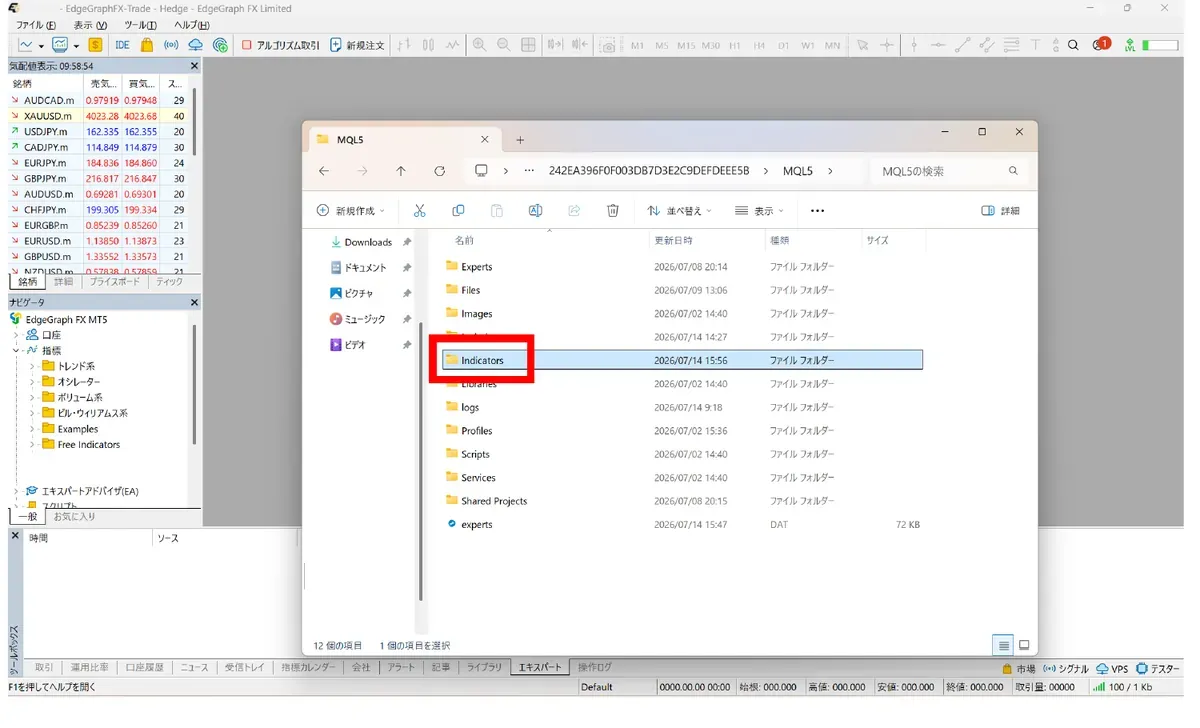Click the toolbar search magnifier icon
Screen dimensions: 1200x728
click(1073, 45)
